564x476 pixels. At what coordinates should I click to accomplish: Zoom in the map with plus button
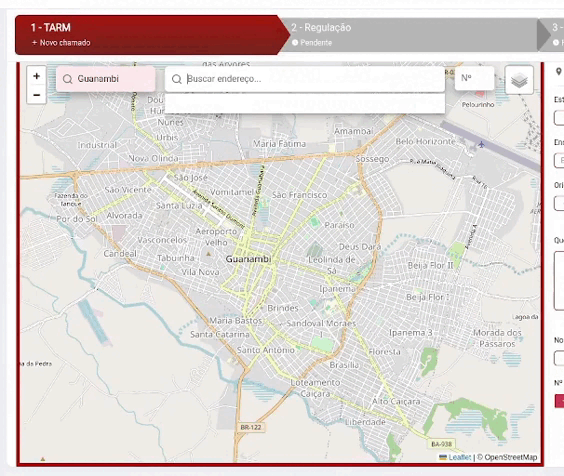(36, 76)
